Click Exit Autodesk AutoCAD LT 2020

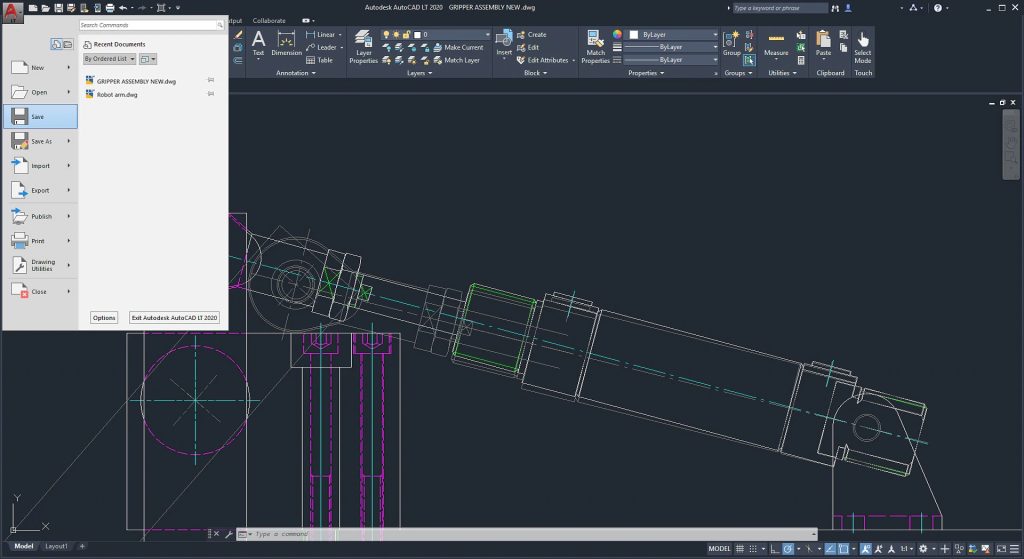pos(174,317)
